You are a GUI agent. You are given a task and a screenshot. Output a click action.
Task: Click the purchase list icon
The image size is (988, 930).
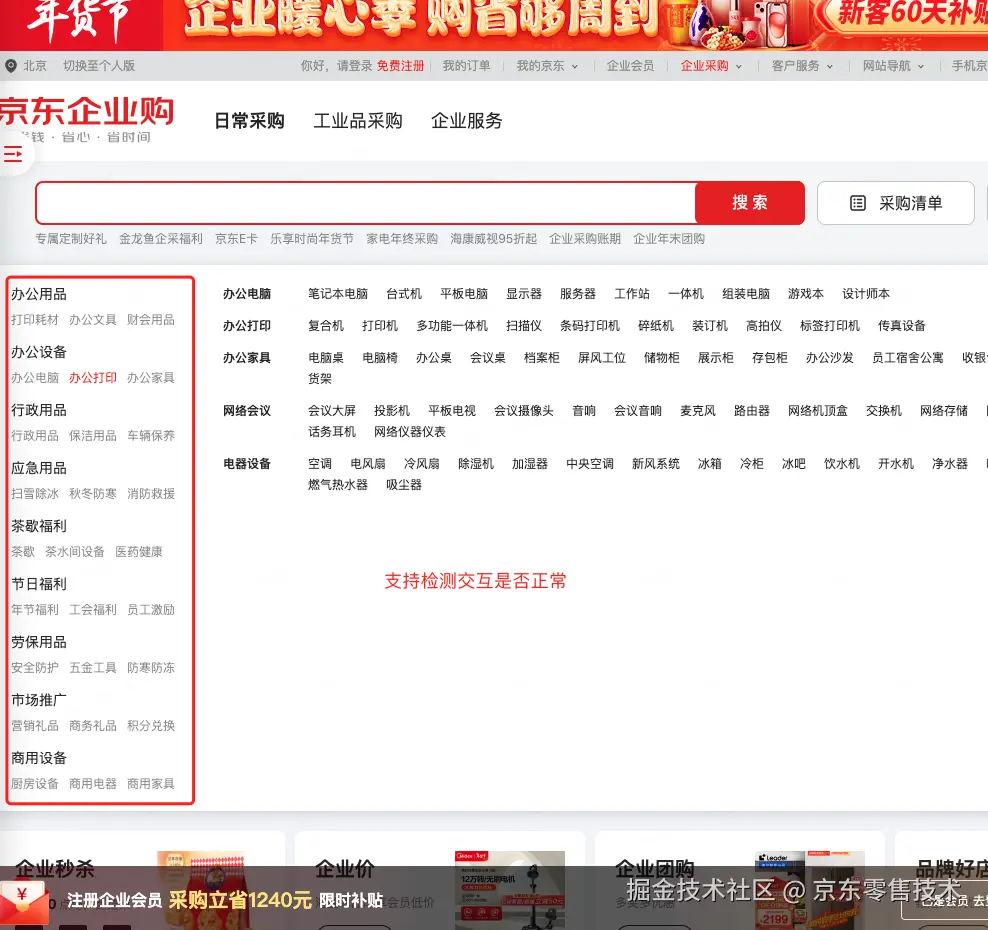(x=858, y=203)
